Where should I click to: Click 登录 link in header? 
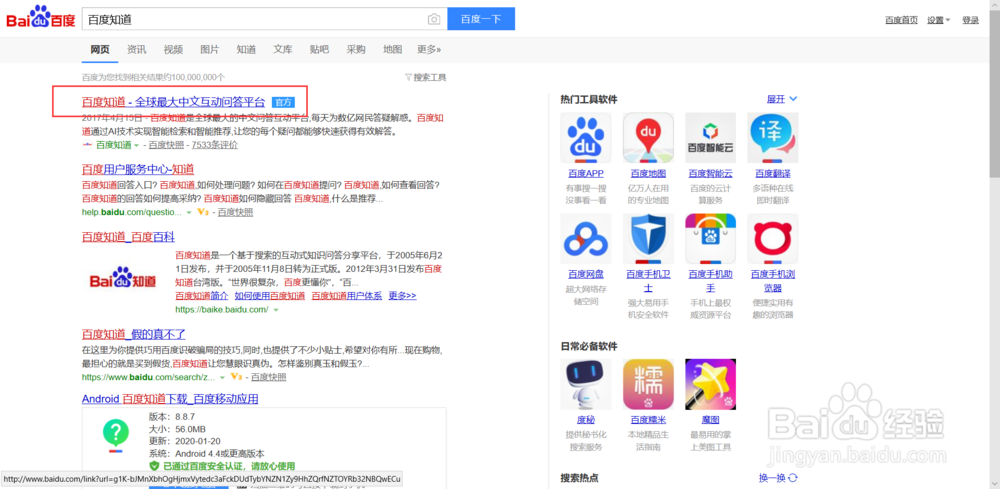pos(970,20)
